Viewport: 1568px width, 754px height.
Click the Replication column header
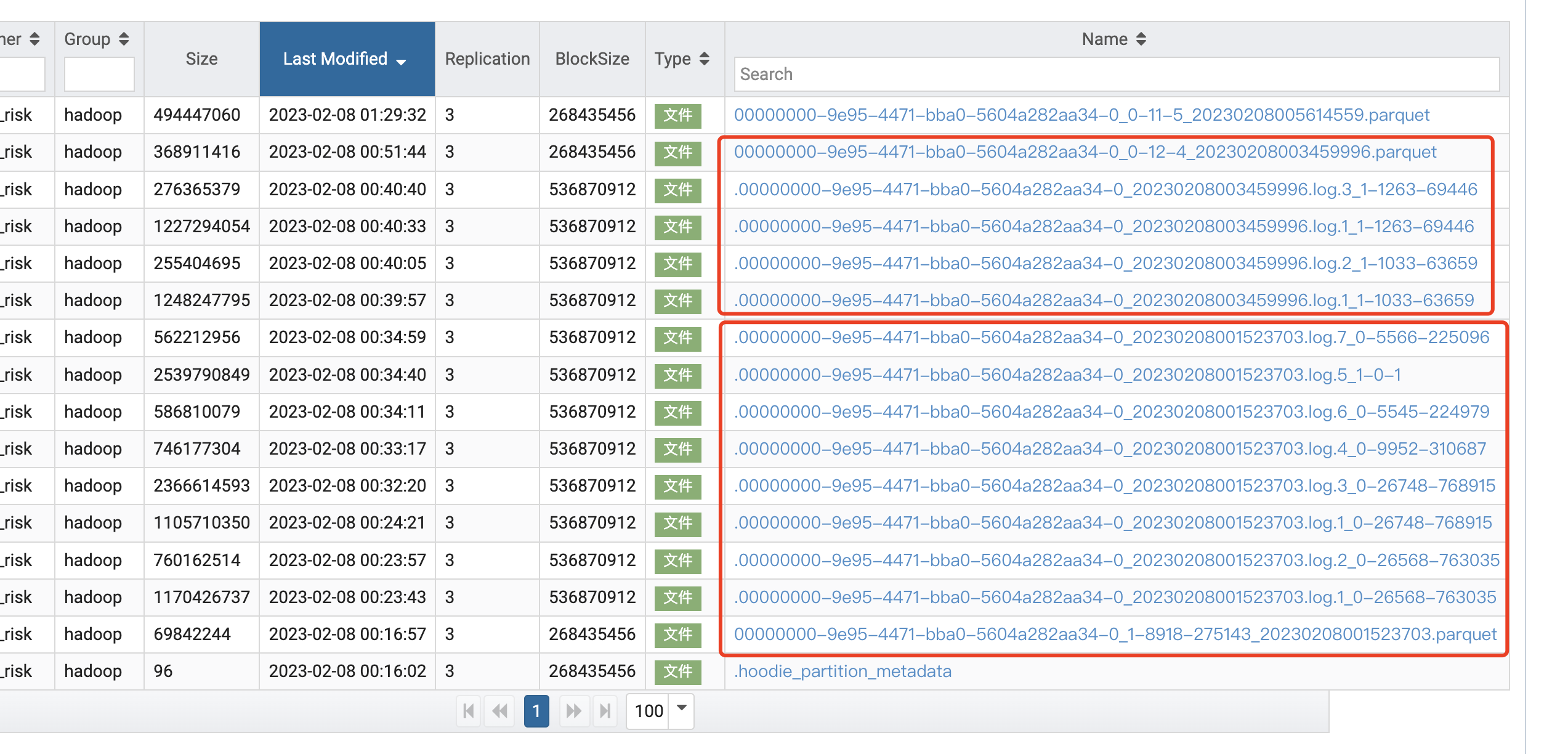tap(487, 59)
